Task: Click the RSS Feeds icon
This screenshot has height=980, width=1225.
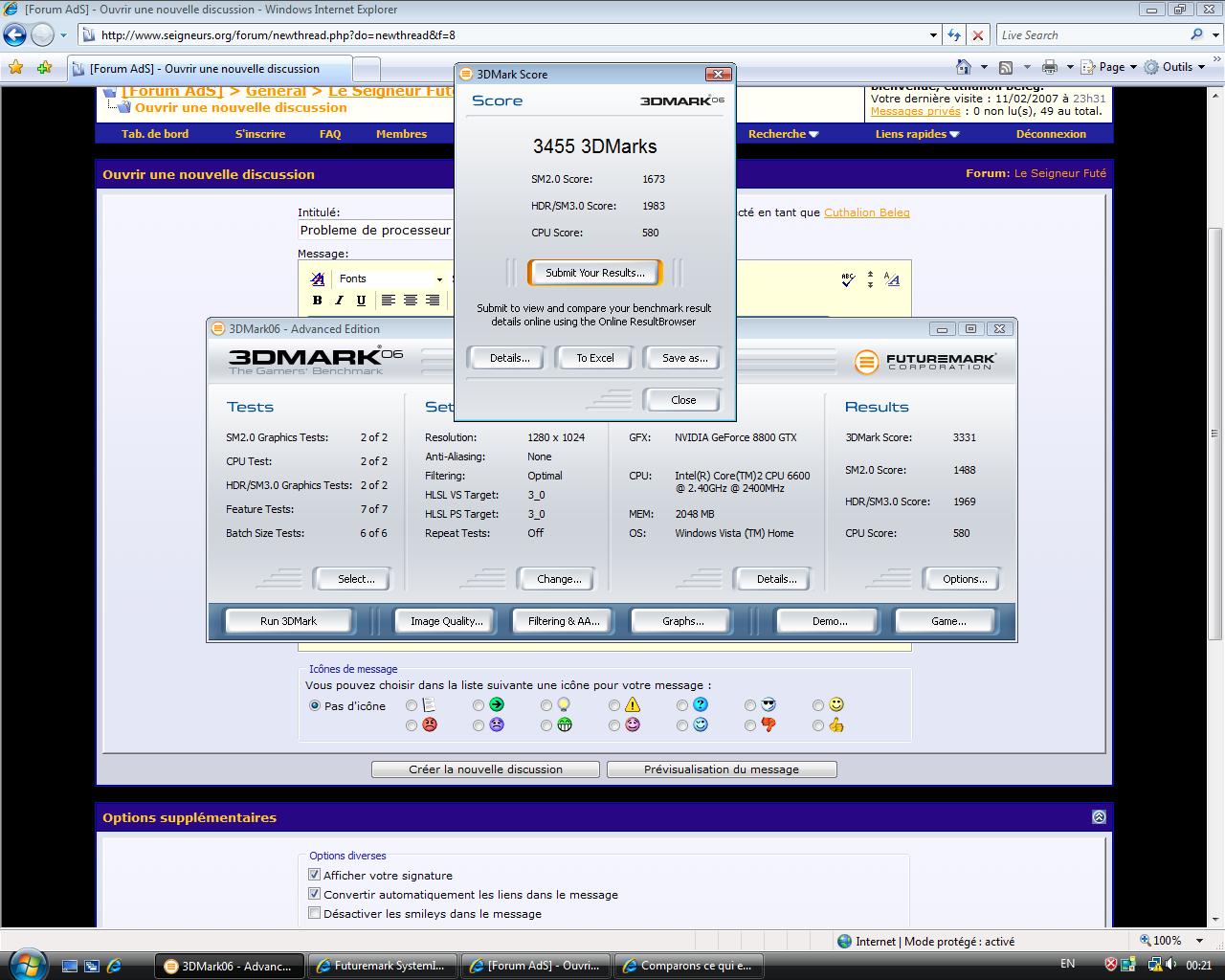Action: (1006, 67)
